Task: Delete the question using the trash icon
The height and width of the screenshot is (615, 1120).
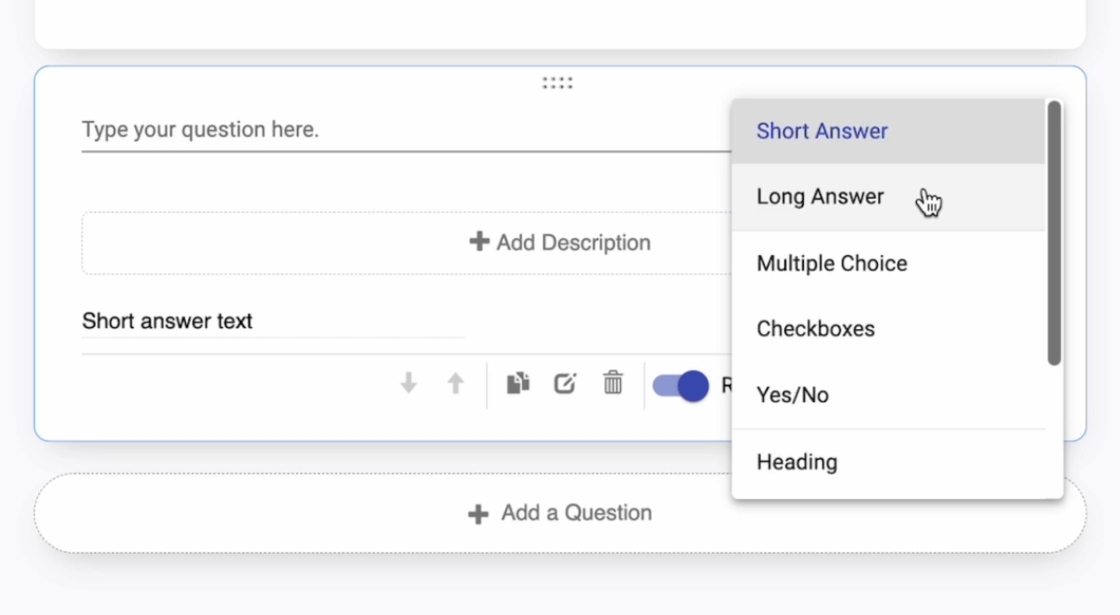Action: tap(613, 383)
